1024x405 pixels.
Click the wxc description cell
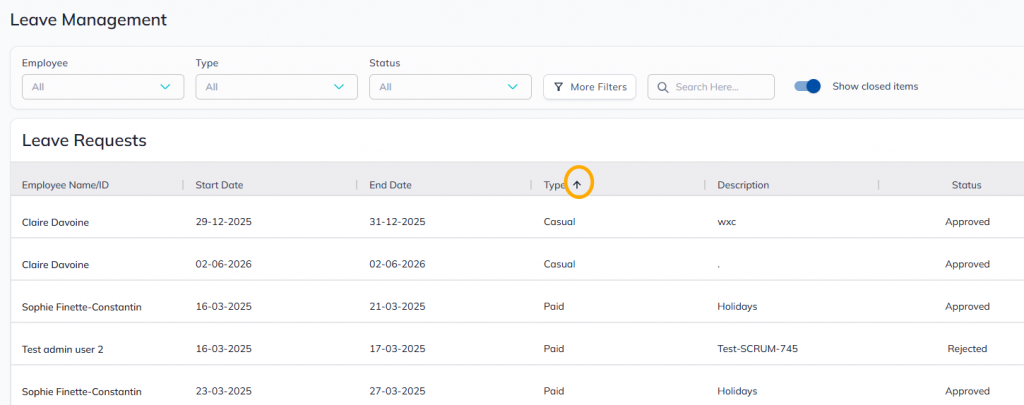(727, 221)
